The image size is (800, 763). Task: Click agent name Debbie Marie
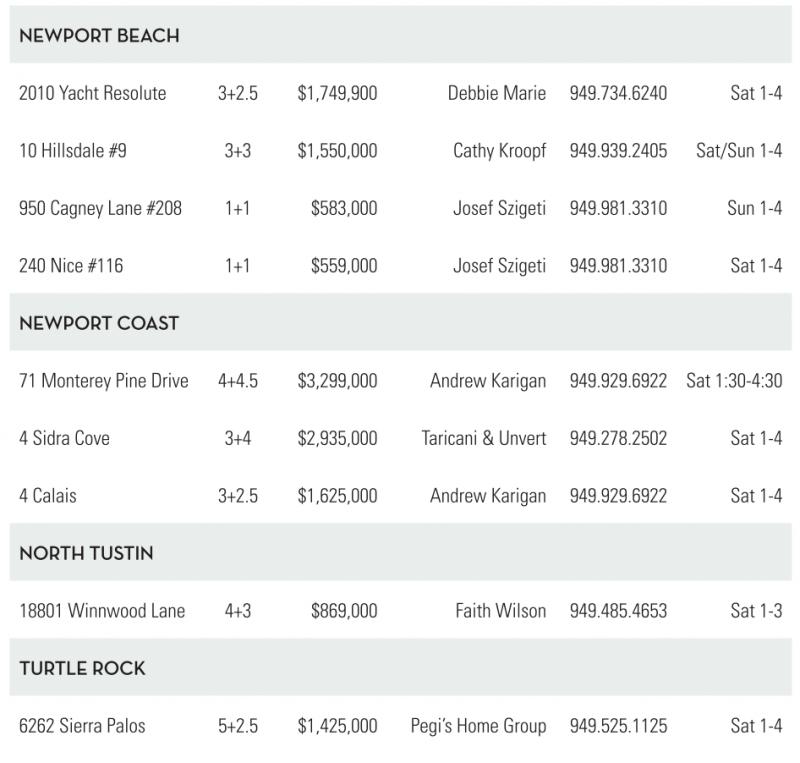click(497, 94)
